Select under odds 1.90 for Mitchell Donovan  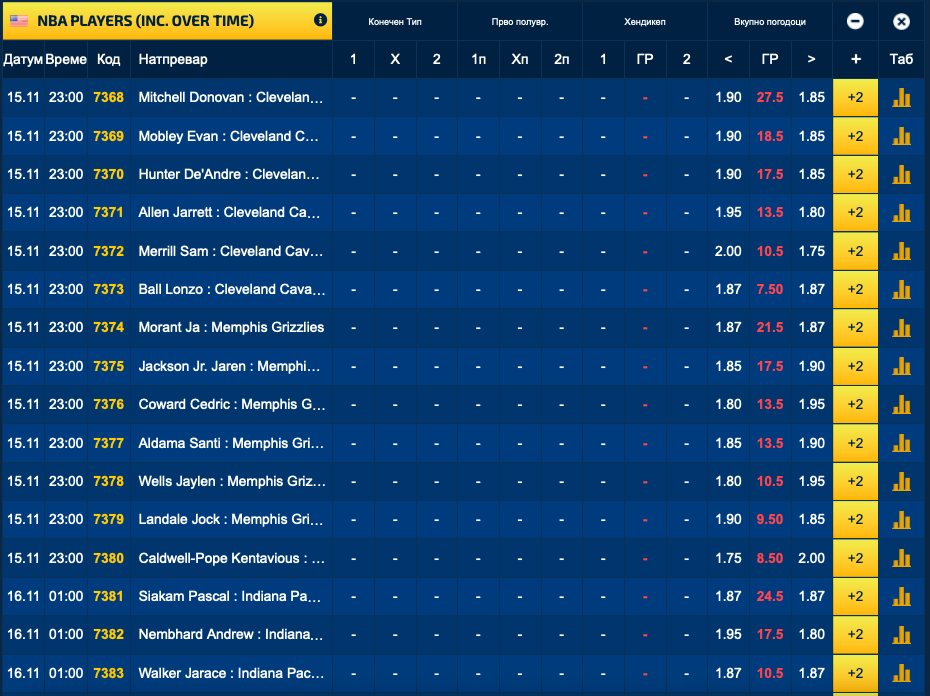coord(728,98)
